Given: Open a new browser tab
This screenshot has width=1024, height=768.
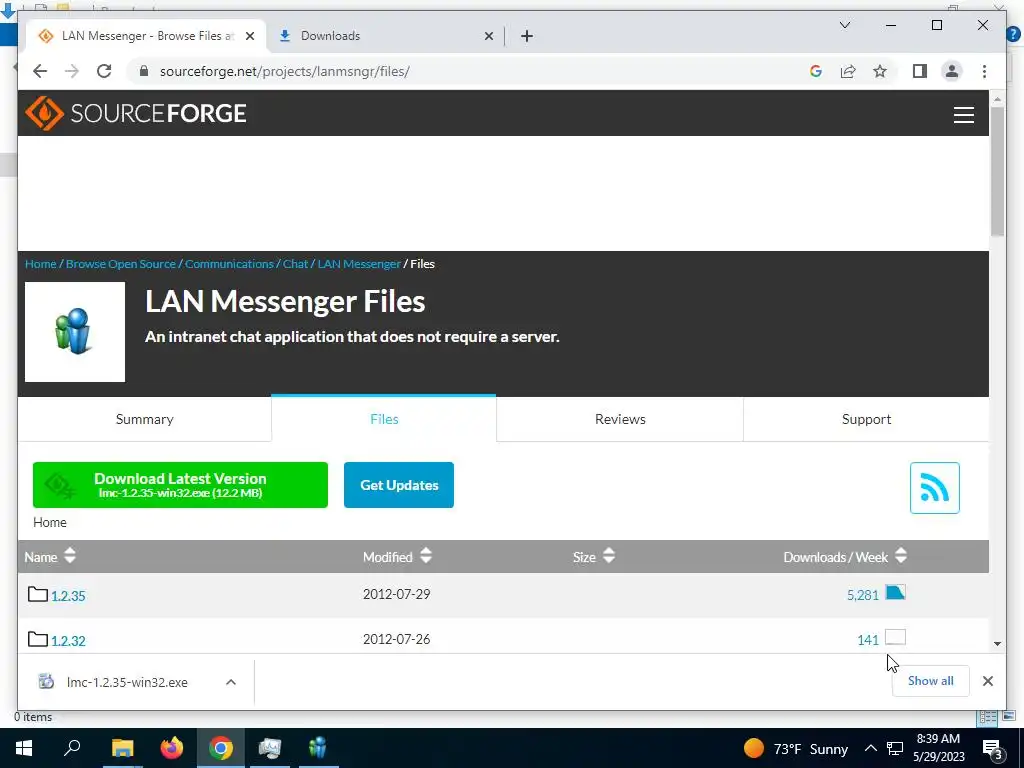Looking at the screenshot, I should (527, 36).
